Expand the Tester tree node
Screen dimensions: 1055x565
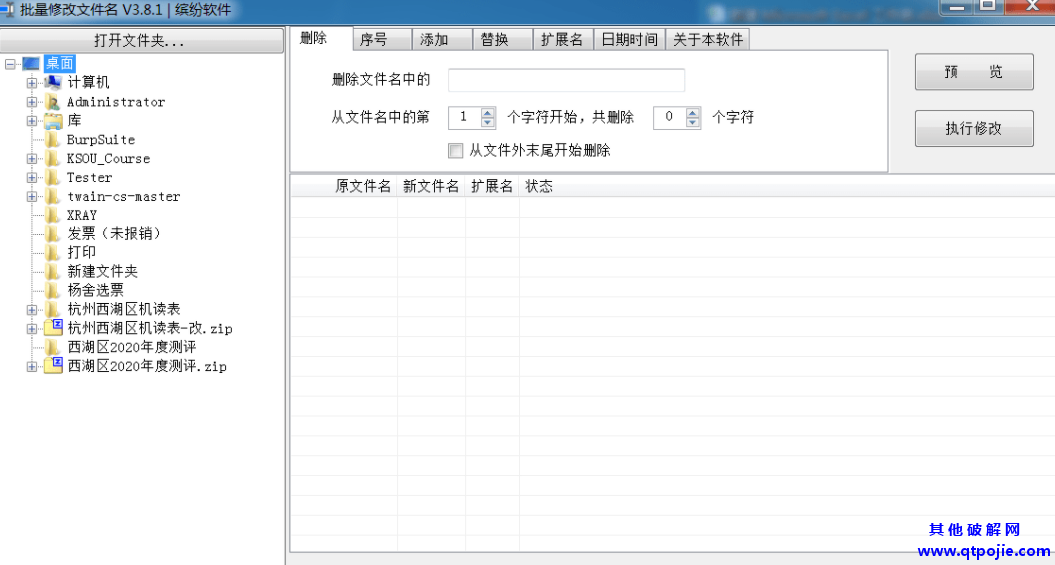[x=32, y=178]
